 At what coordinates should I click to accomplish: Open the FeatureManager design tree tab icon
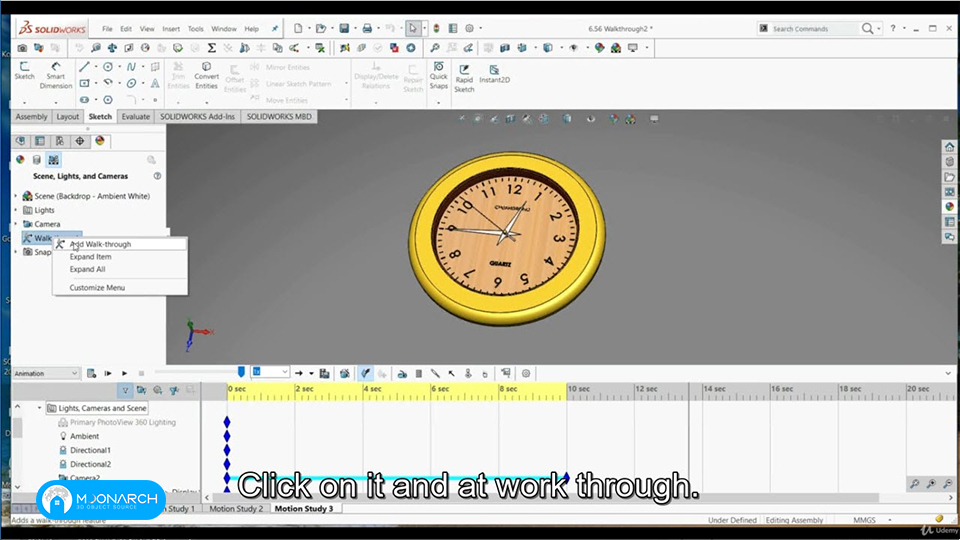point(21,141)
